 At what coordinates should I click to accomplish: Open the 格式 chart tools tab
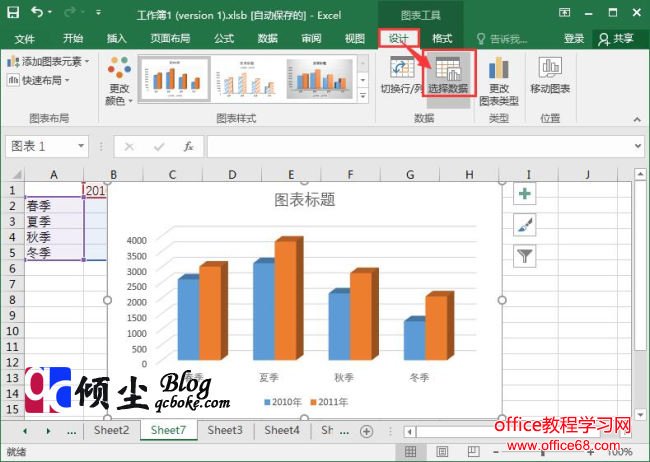tap(442, 39)
